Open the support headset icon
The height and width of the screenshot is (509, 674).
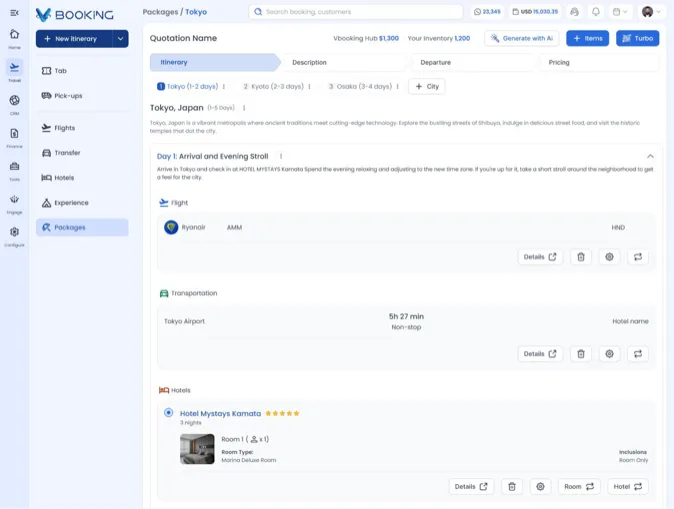(x=574, y=12)
